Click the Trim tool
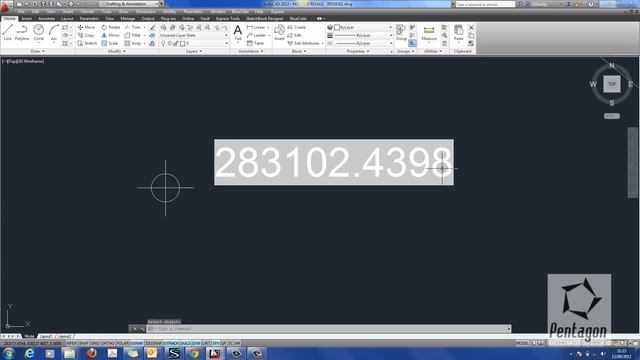 point(133,27)
